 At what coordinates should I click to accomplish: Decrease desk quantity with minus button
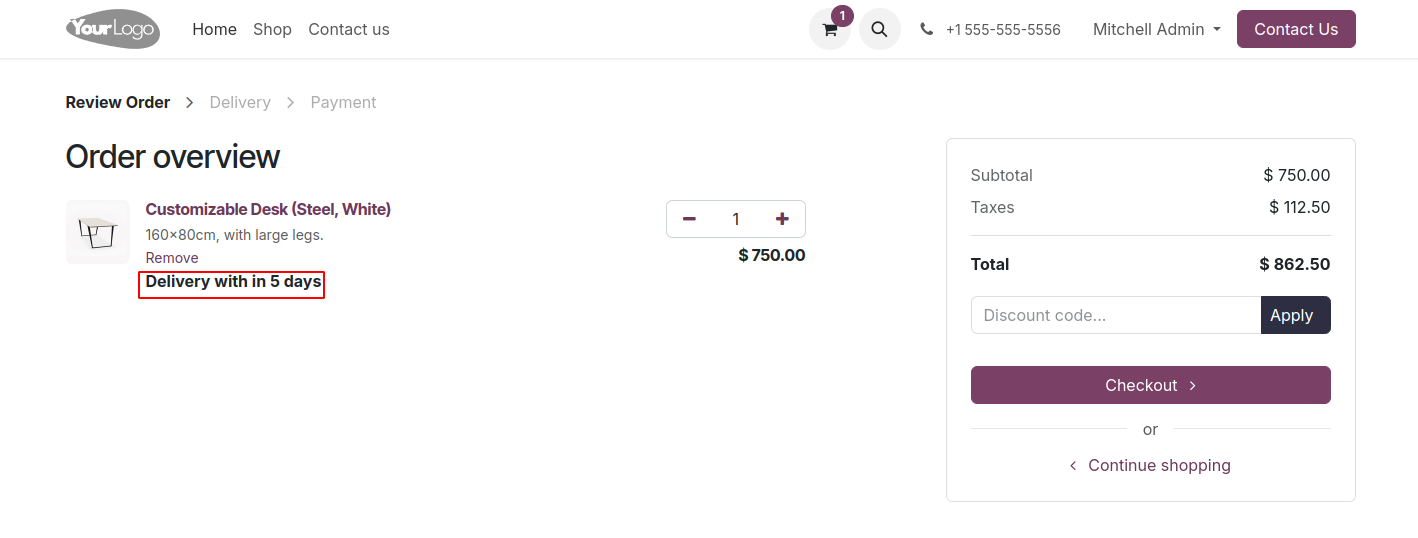point(689,219)
